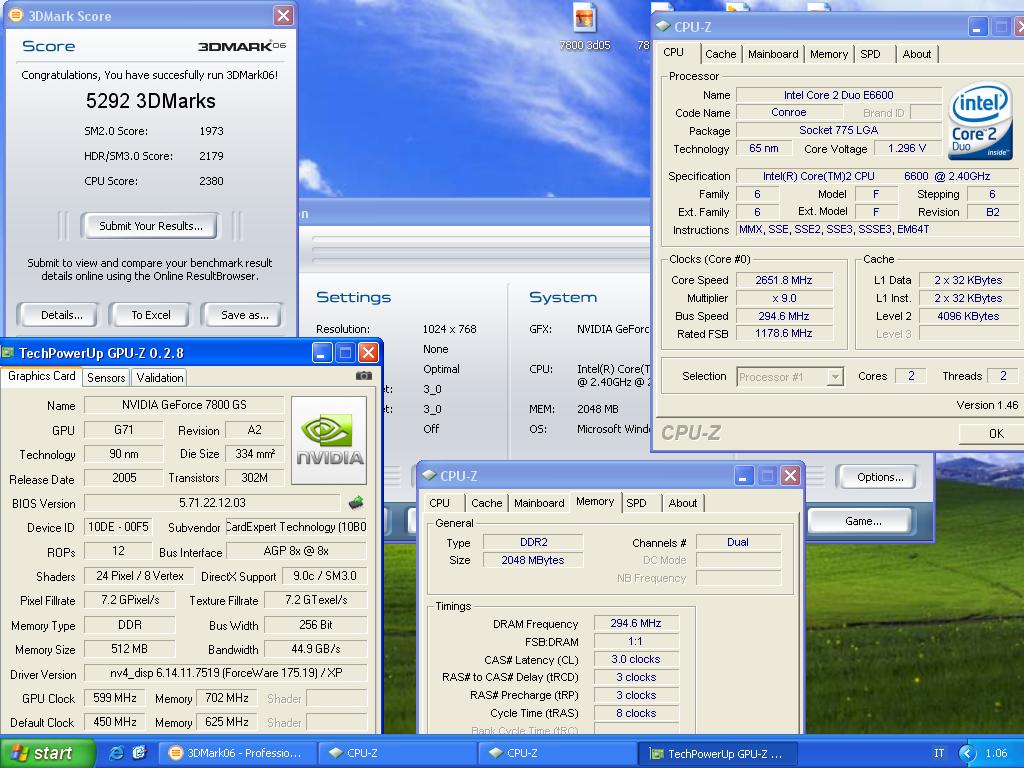1024x768 pixels.
Task: Open the Start menu
Action: pyautogui.click(x=47, y=753)
